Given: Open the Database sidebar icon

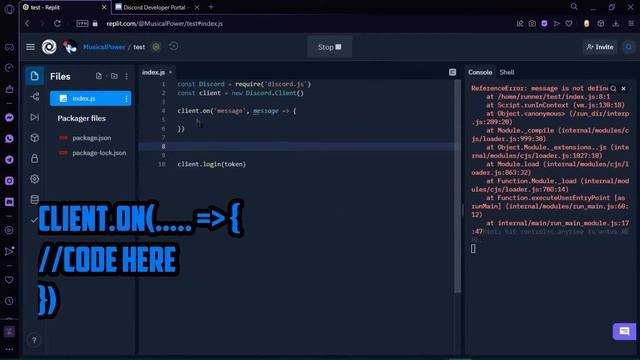Looking at the screenshot, I should [x=35, y=199].
